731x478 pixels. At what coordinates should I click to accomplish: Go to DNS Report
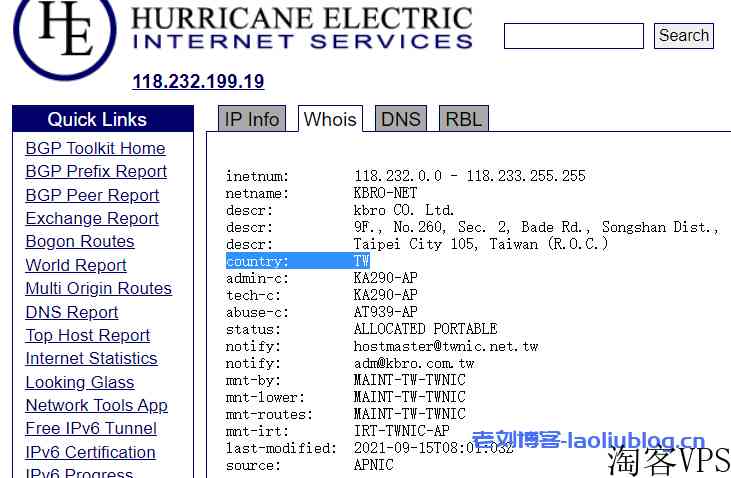coord(72,312)
